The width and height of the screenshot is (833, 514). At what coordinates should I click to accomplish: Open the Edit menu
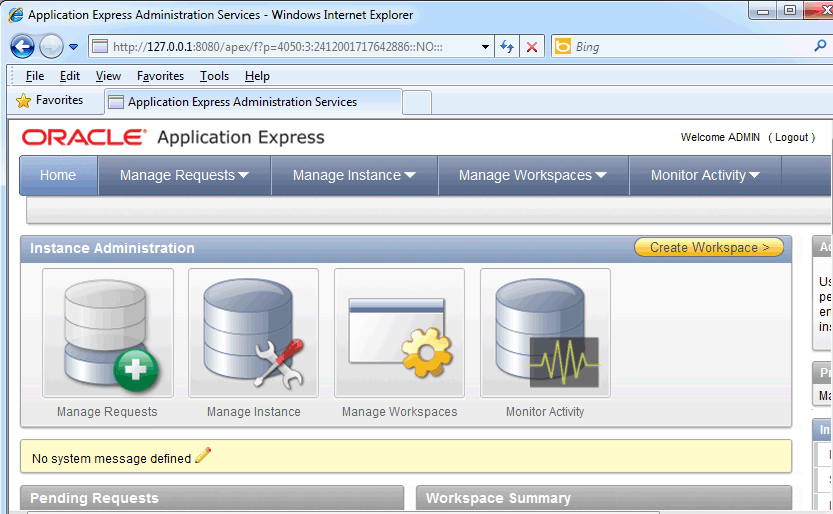70,76
